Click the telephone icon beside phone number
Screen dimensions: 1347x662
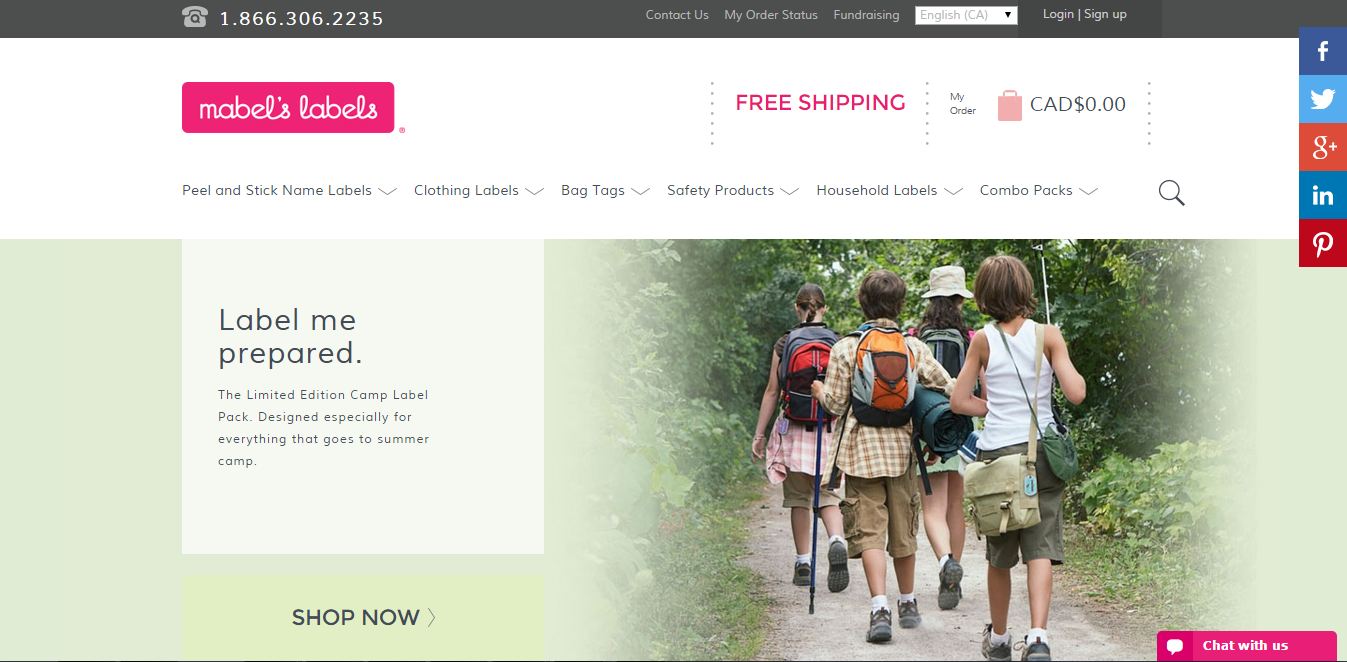click(195, 17)
